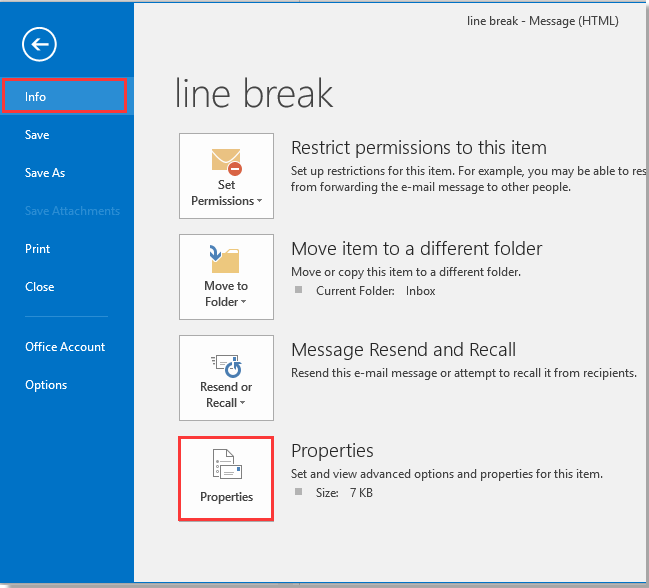Click the restricted envelope icon for Set Permissions

(x=226, y=159)
